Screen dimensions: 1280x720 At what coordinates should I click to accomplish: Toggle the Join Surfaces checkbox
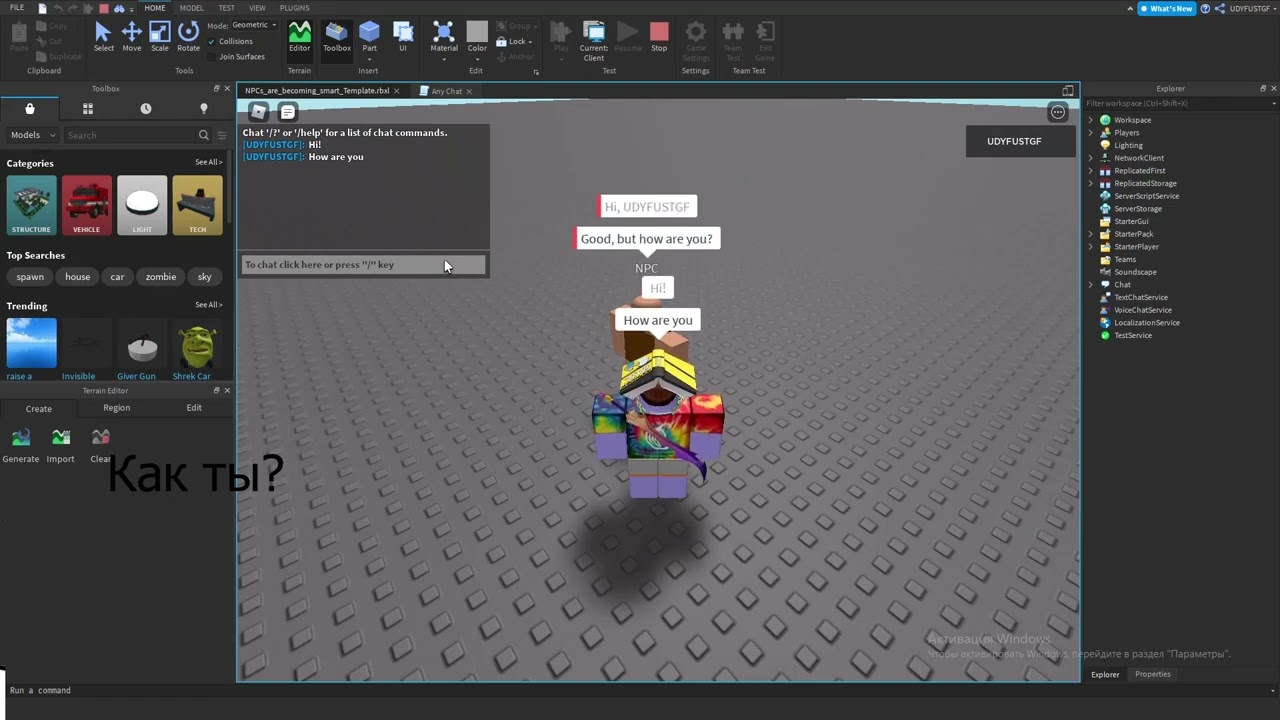pyautogui.click(x=212, y=57)
